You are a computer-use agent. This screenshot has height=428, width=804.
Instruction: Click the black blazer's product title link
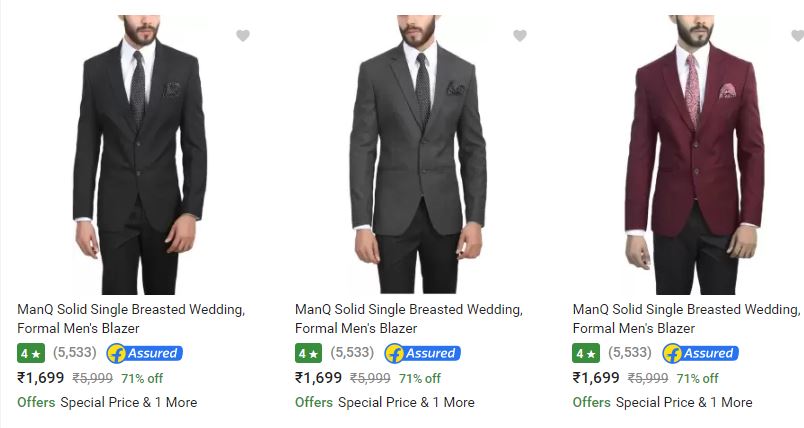pos(131,318)
